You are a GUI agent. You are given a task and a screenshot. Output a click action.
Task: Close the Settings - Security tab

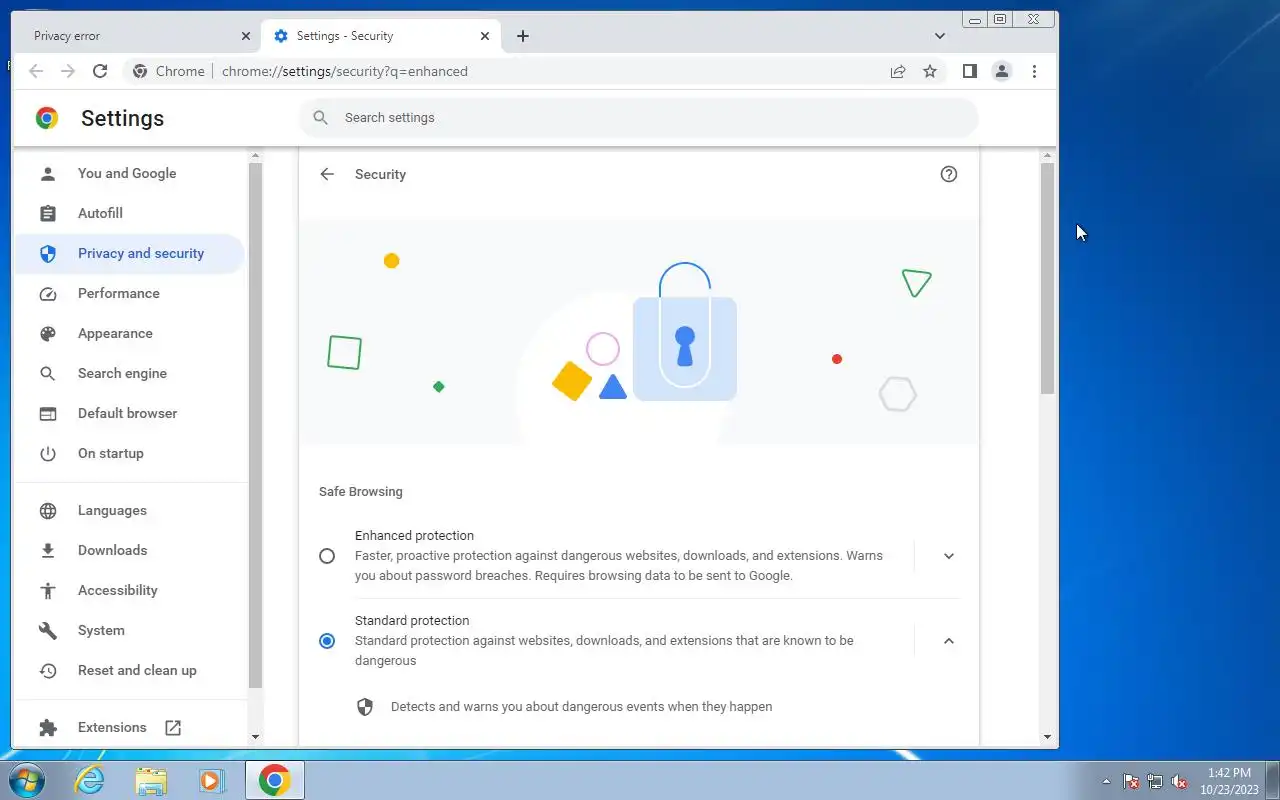click(485, 36)
